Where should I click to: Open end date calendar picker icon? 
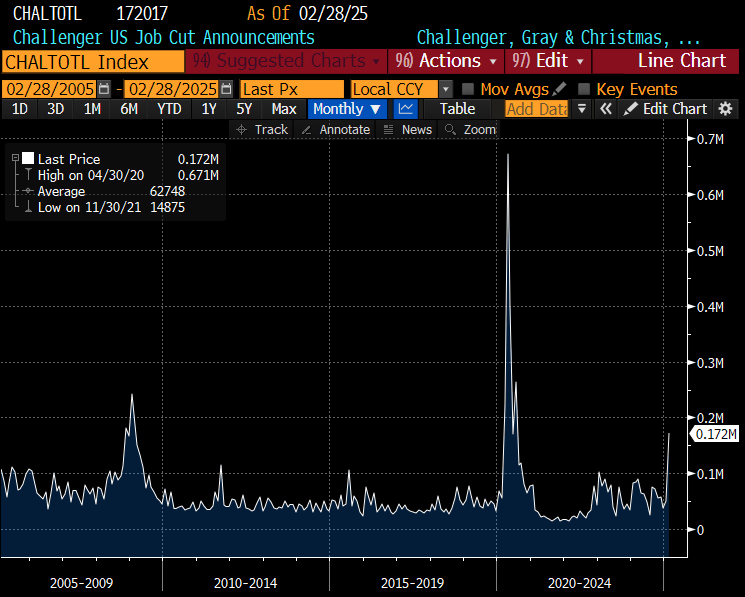click(229, 89)
